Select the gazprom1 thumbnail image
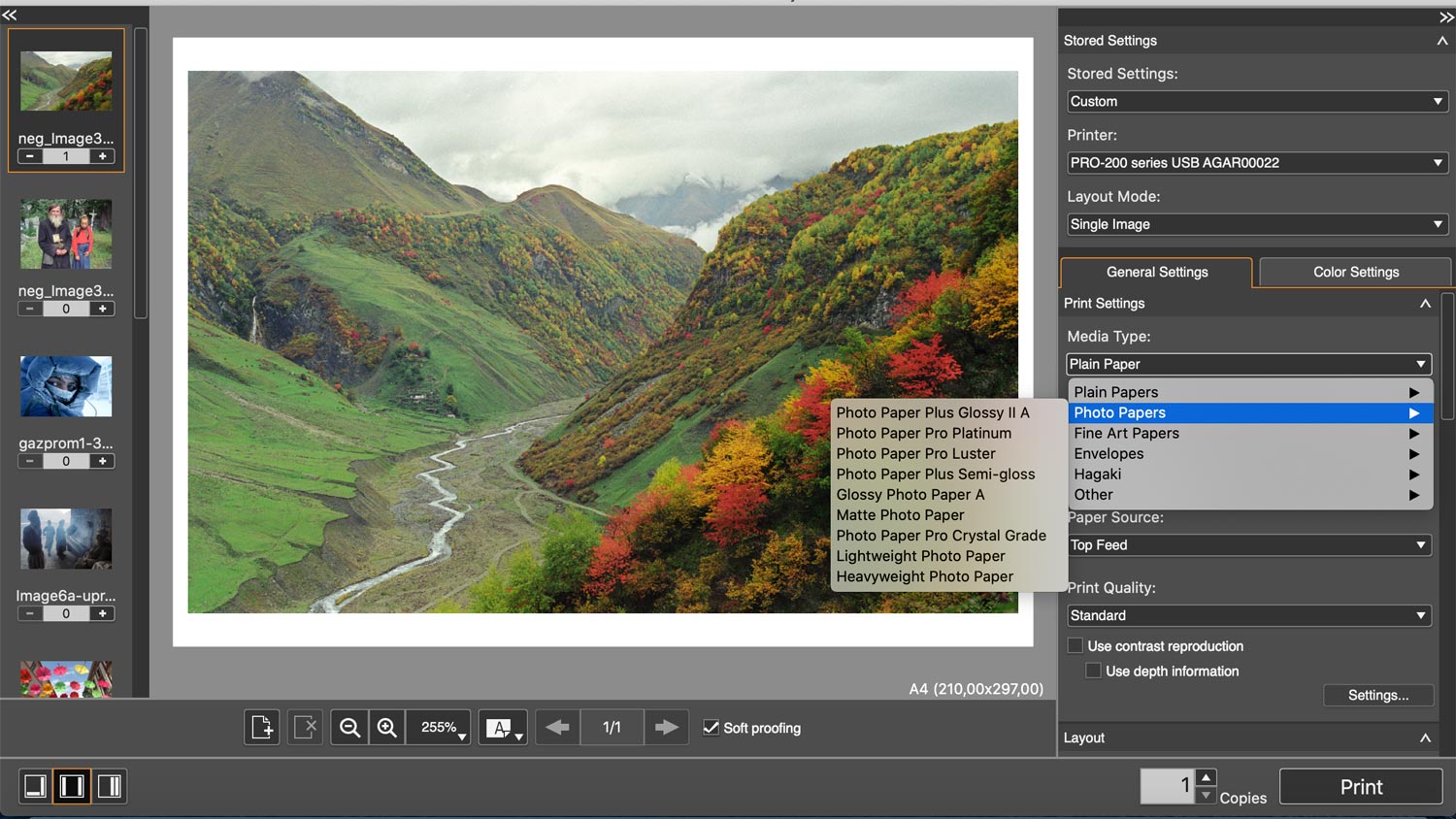Viewport: 1456px width, 819px height. tap(66, 386)
